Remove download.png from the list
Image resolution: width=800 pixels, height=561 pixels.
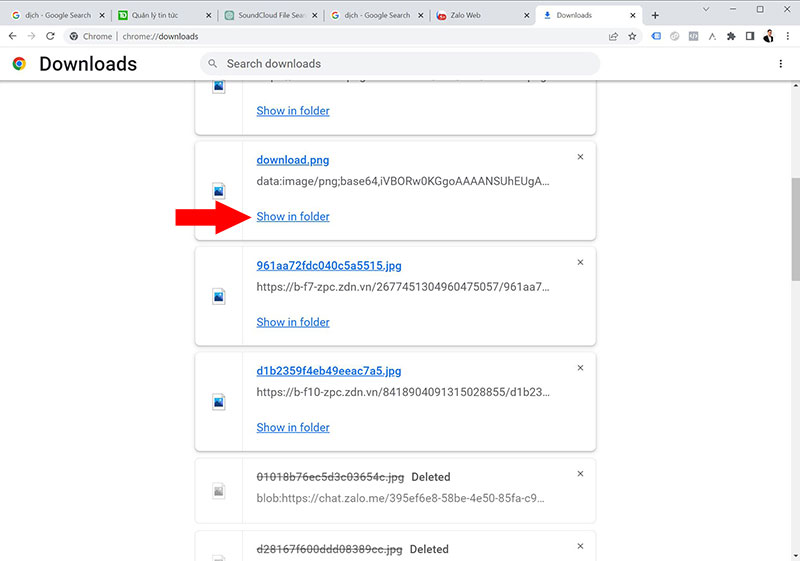pos(580,157)
